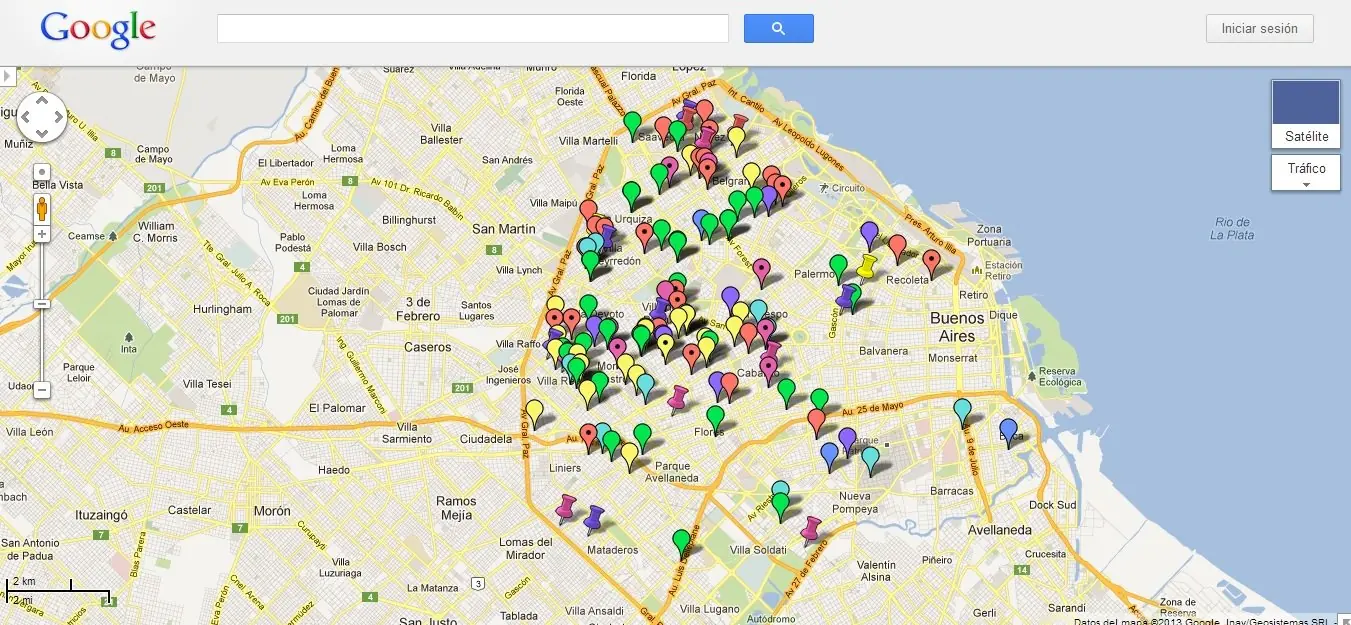Switch to Satélite map view
This screenshot has height=625, width=1351.
pos(1306,115)
